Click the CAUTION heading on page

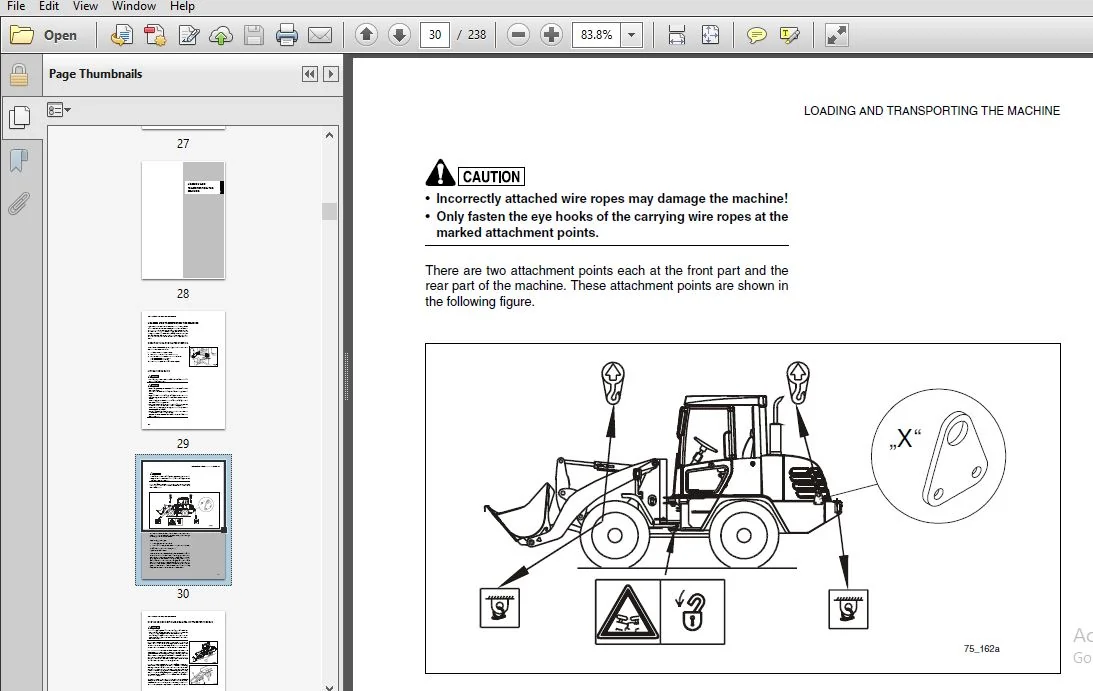tap(491, 176)
